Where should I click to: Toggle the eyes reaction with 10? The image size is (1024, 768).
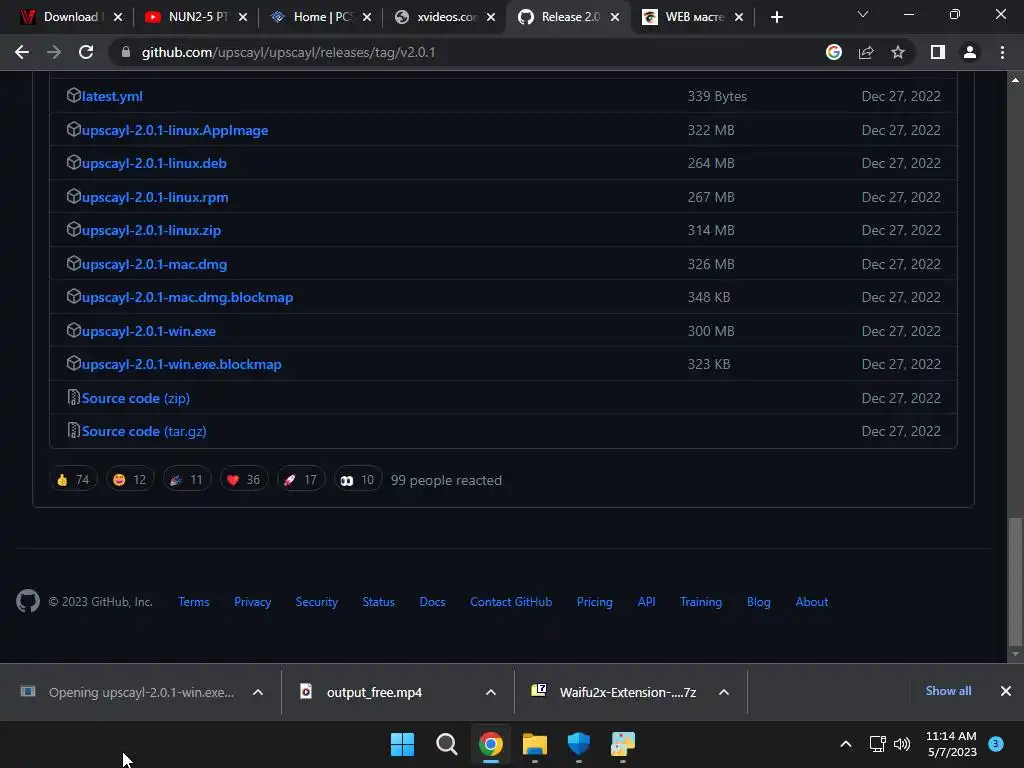358,479
